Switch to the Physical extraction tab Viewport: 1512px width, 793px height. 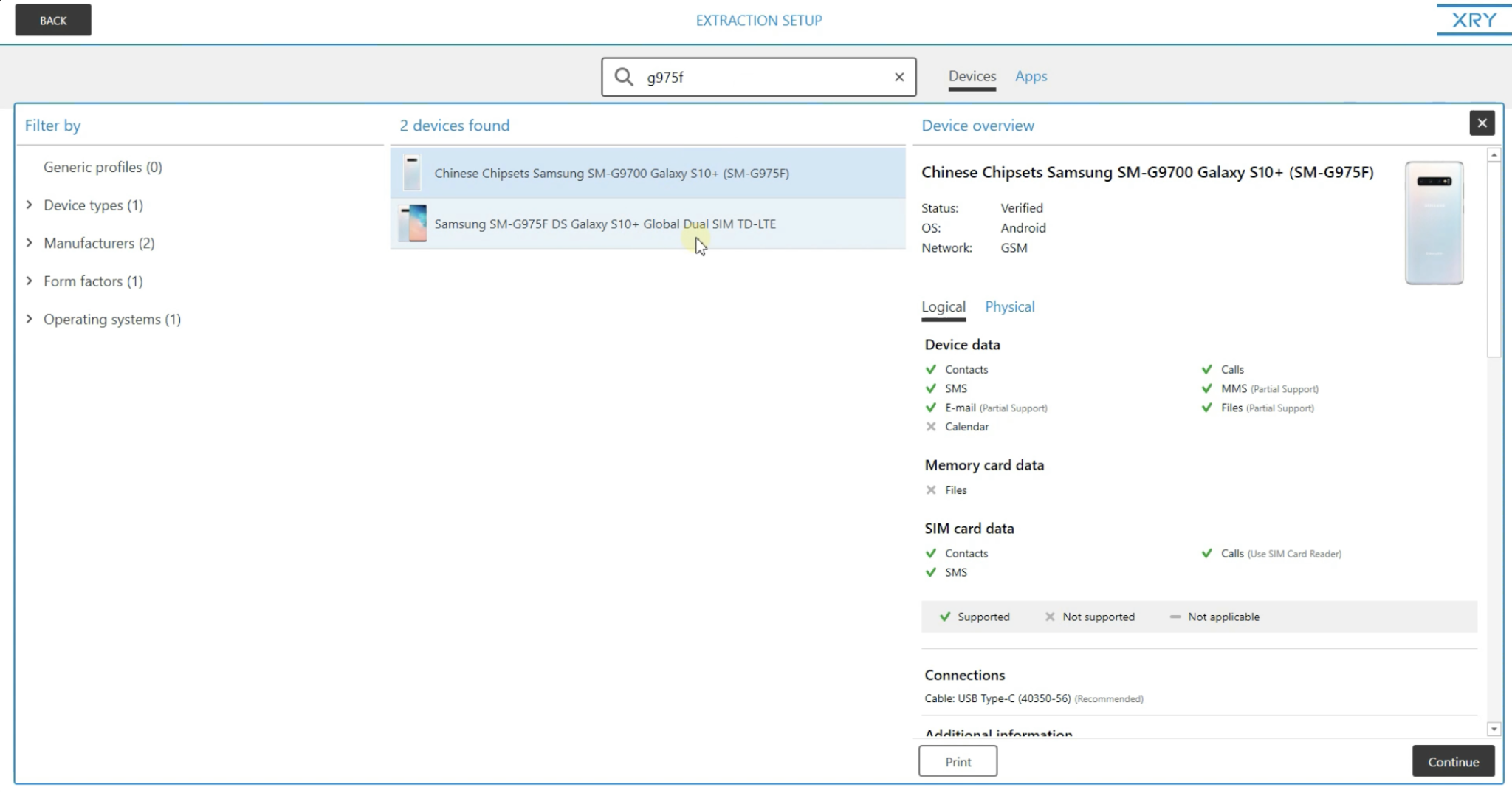[x=1009, y=306]
